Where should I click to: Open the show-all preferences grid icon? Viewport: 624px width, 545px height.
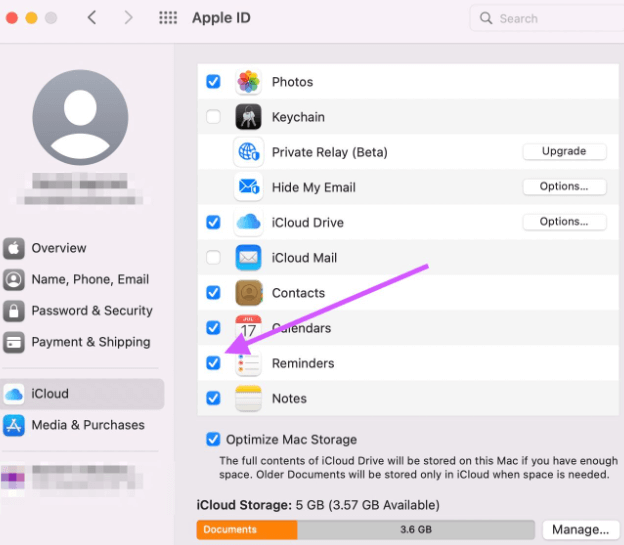point(168,18)
